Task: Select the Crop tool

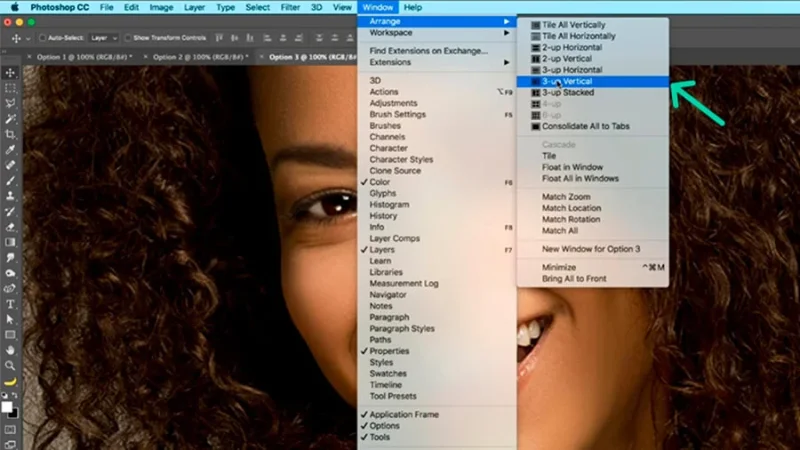Action: (x=10, y=134)
